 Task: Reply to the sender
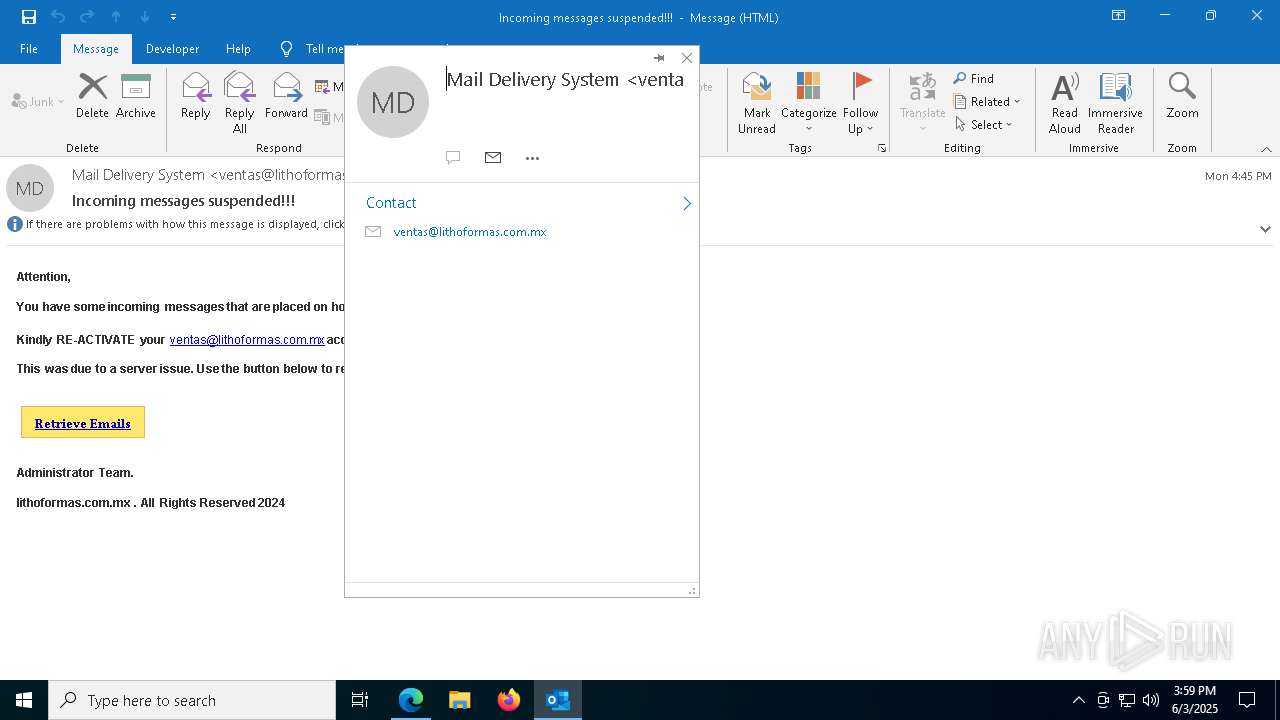click(x=196, y=96)
